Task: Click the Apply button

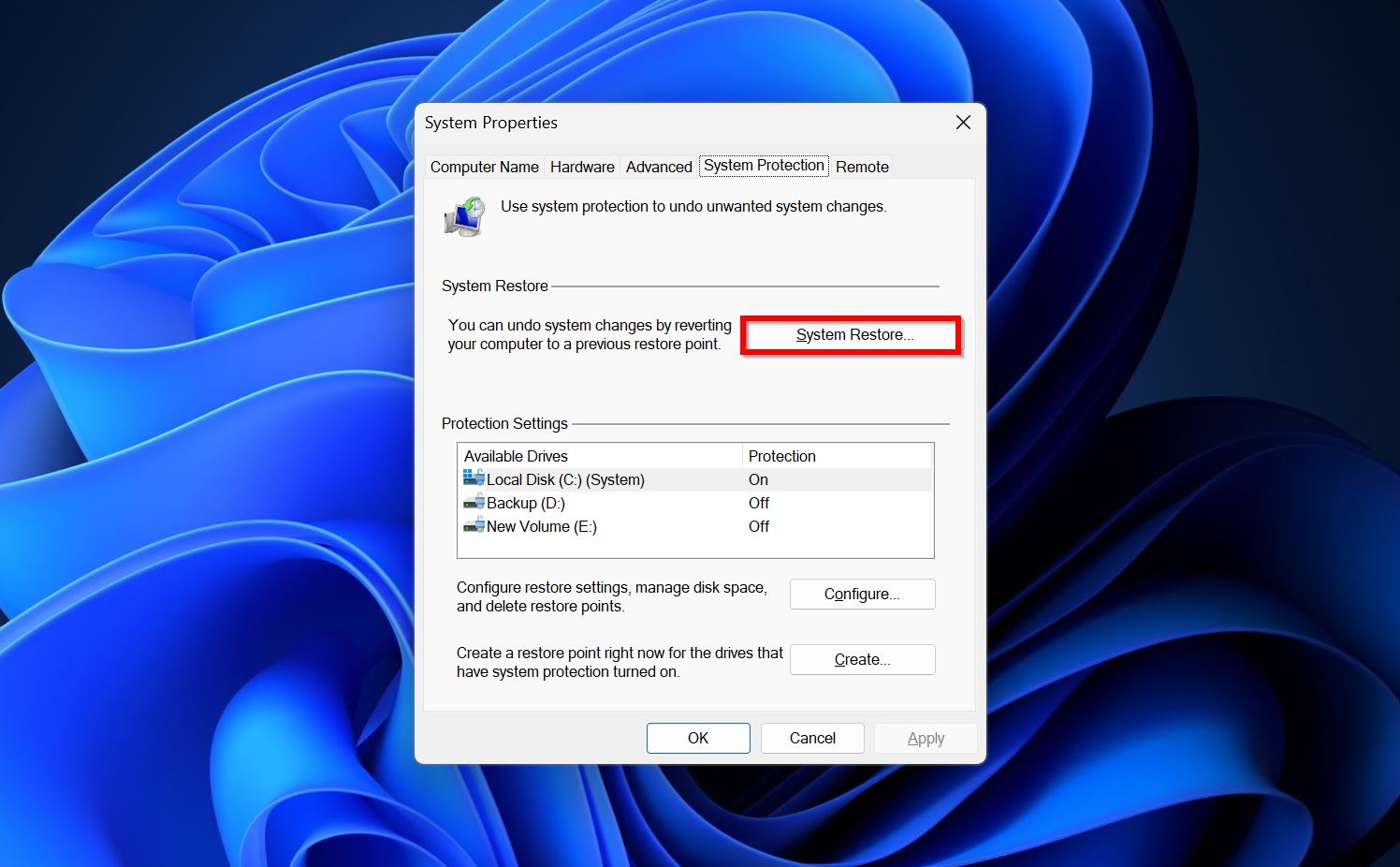Action: [926, 738]
